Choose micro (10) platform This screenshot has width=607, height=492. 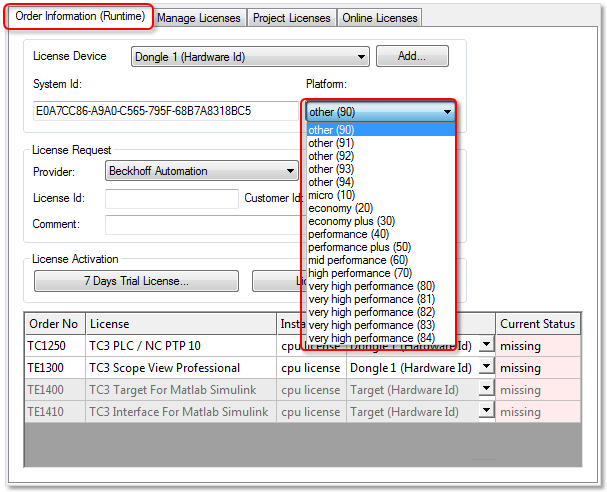coord(381,195)
